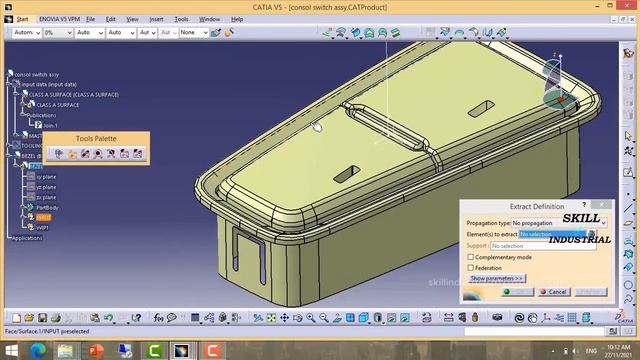Image resolution: width=640 pixels, height=360 pixels.
Task: Open the Autom. color dropdown
Action: pos(26,32)
